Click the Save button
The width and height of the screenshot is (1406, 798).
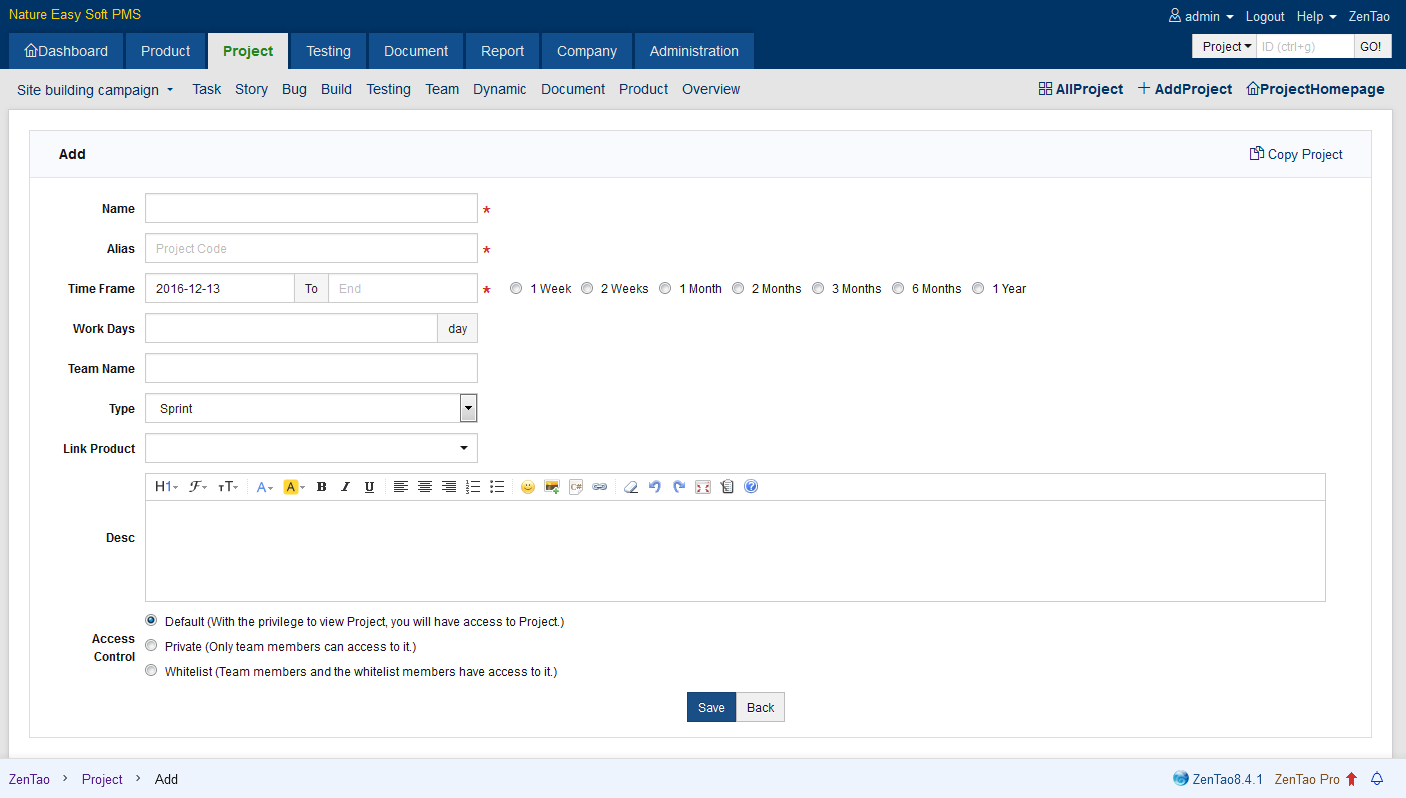coord(711,707)
